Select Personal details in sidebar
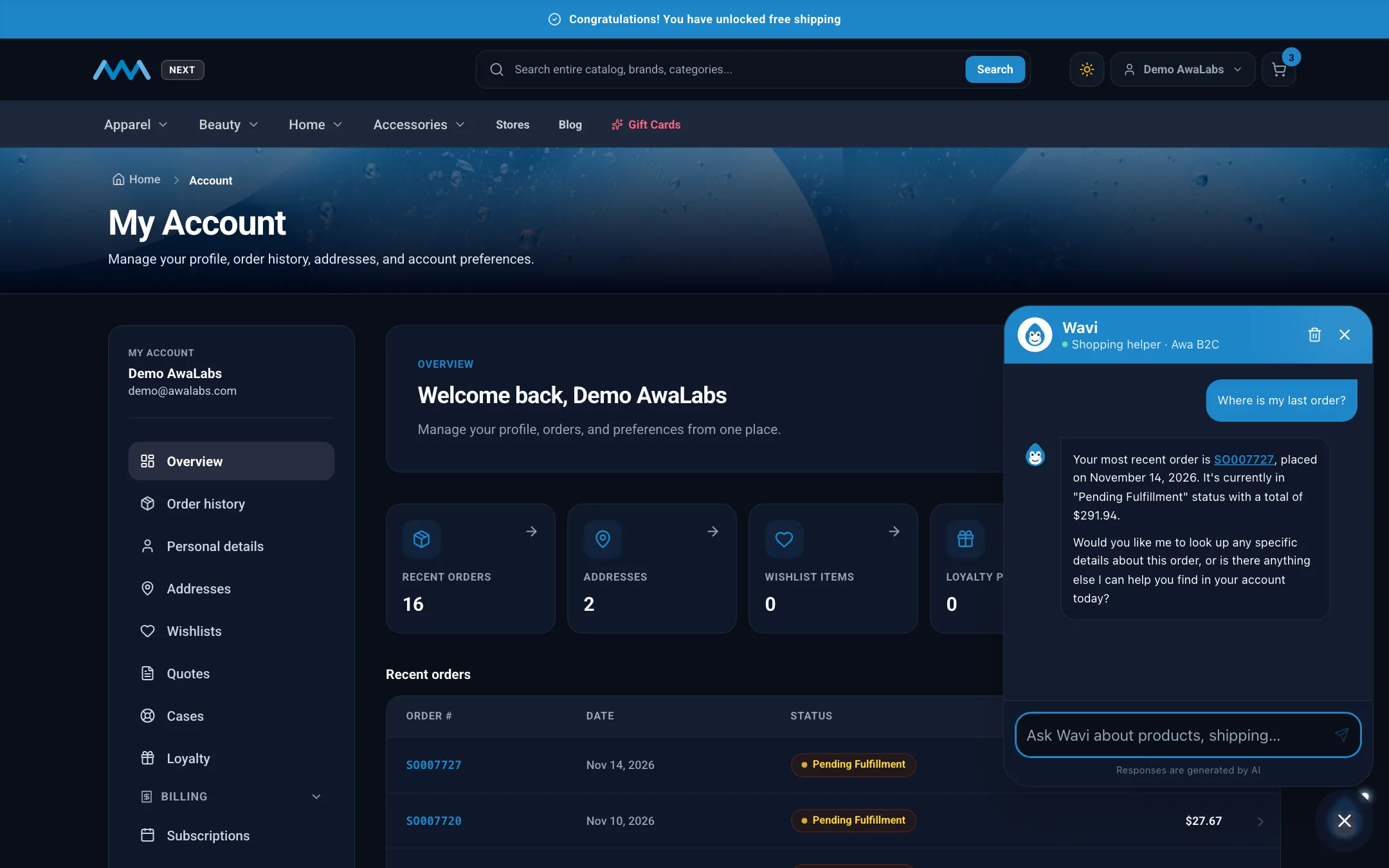This screenshot has height=868, width=1389. coord(232,546)
